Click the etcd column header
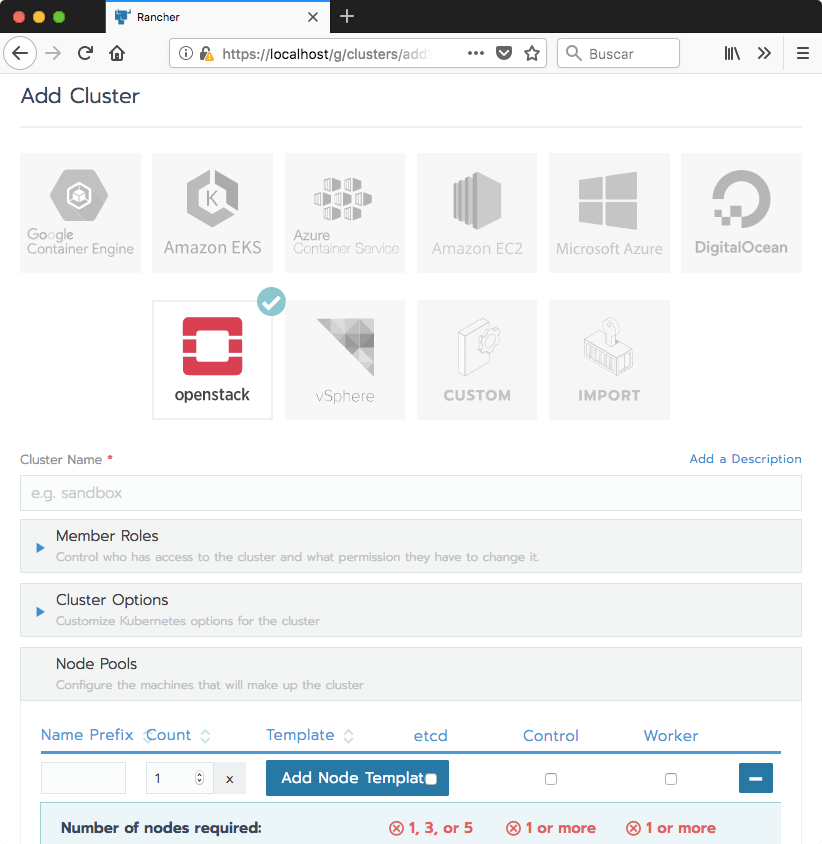 tap(431, 735)
